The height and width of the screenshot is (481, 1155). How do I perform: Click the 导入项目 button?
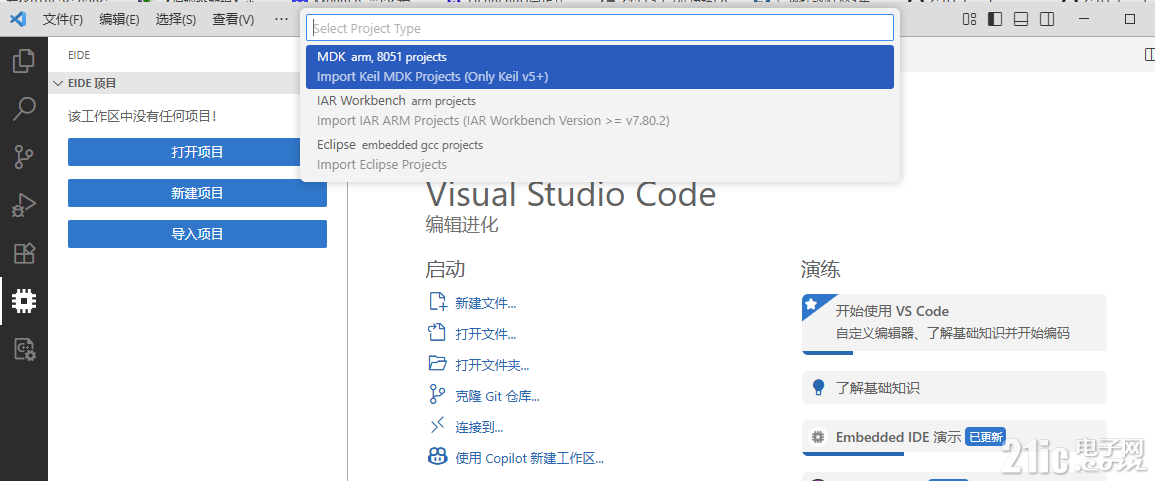point(197,234)
